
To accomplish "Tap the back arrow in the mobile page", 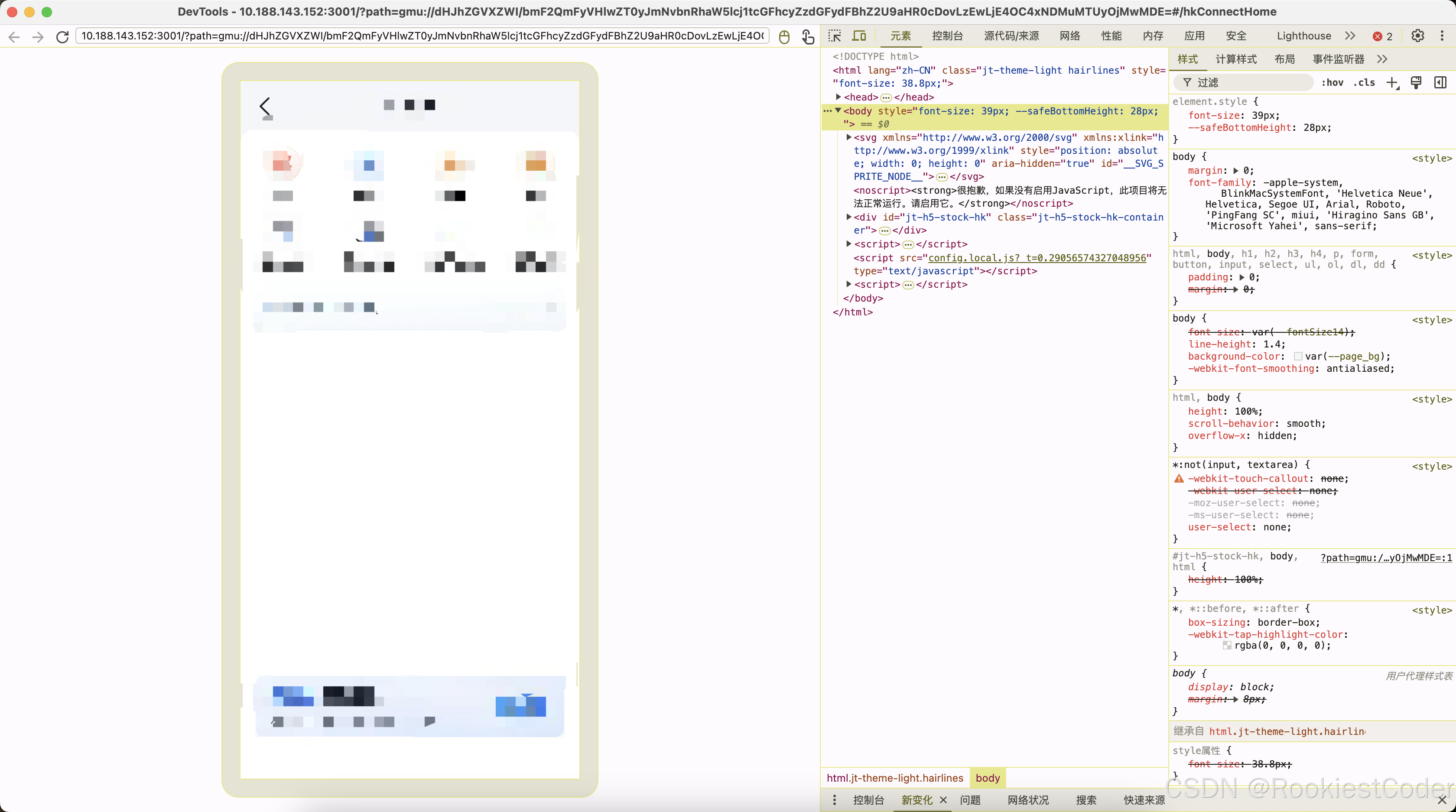I will 265,106.
